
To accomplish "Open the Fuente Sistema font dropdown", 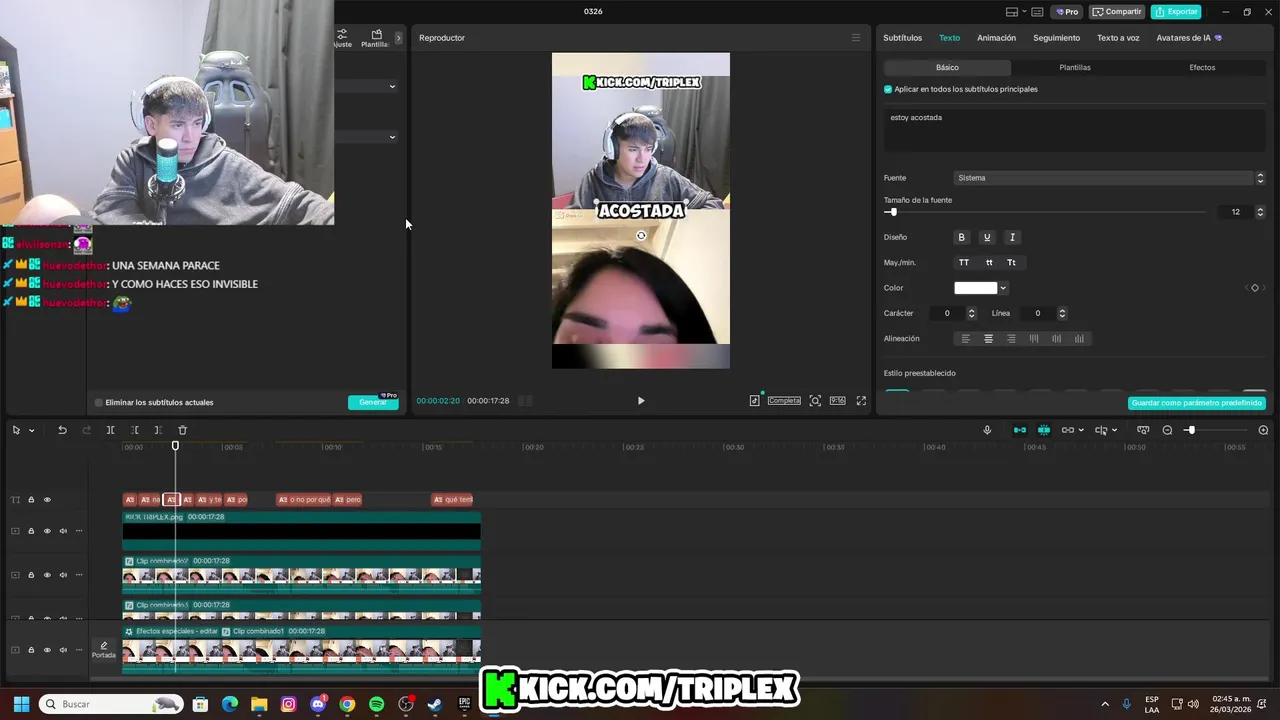I will click(x=1109, y=178).
